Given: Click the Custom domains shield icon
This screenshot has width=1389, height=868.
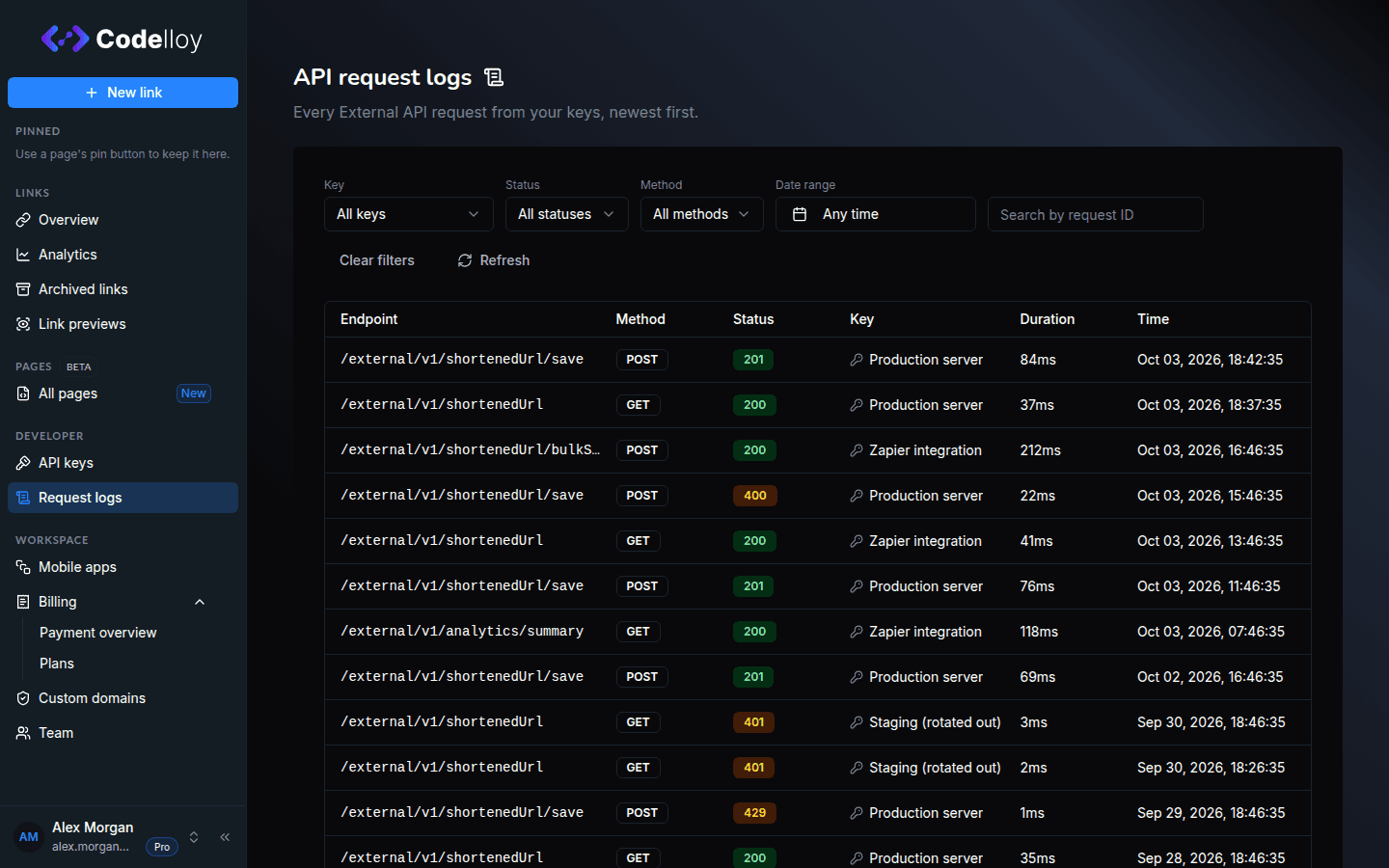Looking at the screenshot, I should [23, 698].
